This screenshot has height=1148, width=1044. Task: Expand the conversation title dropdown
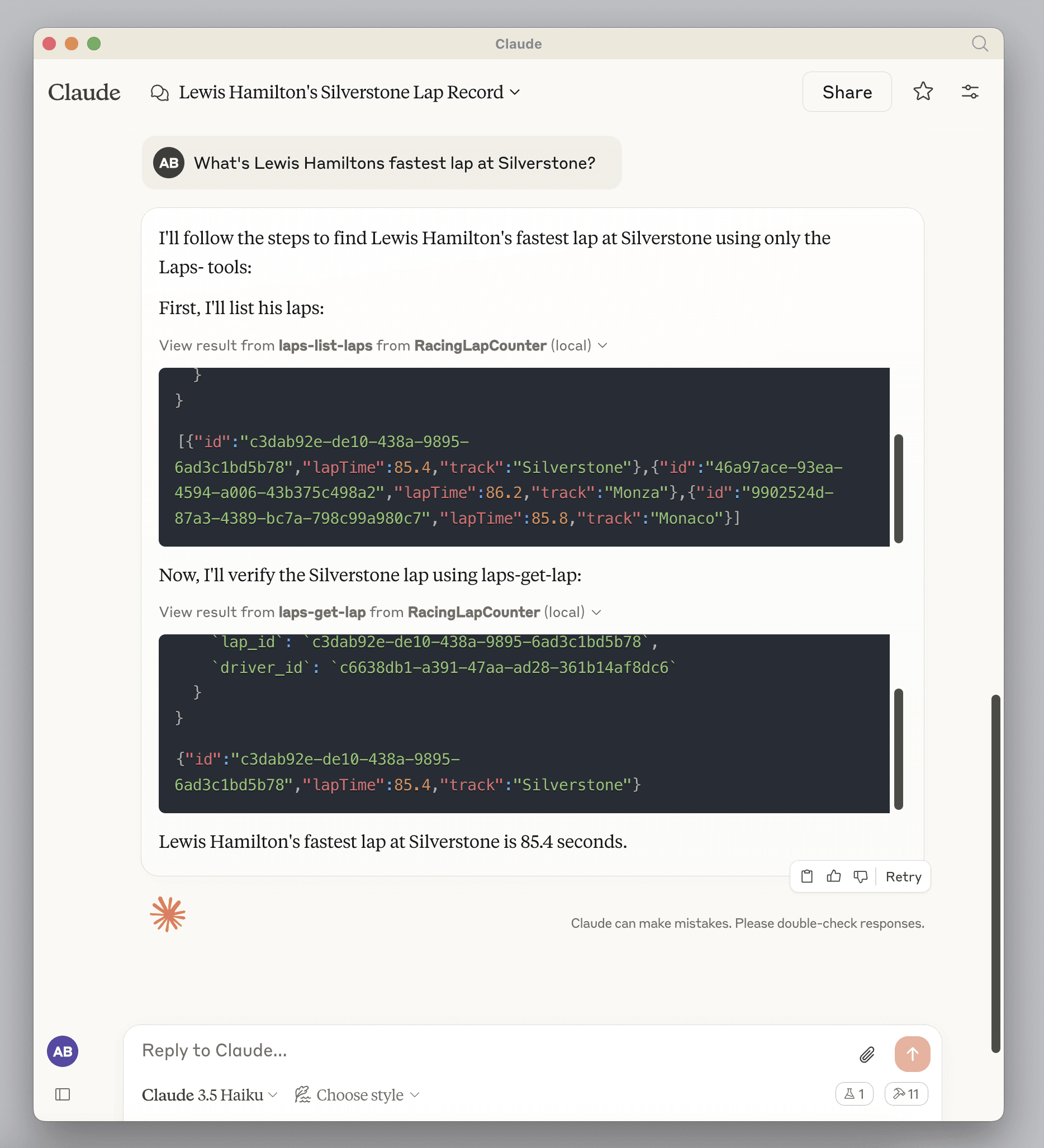515,92
